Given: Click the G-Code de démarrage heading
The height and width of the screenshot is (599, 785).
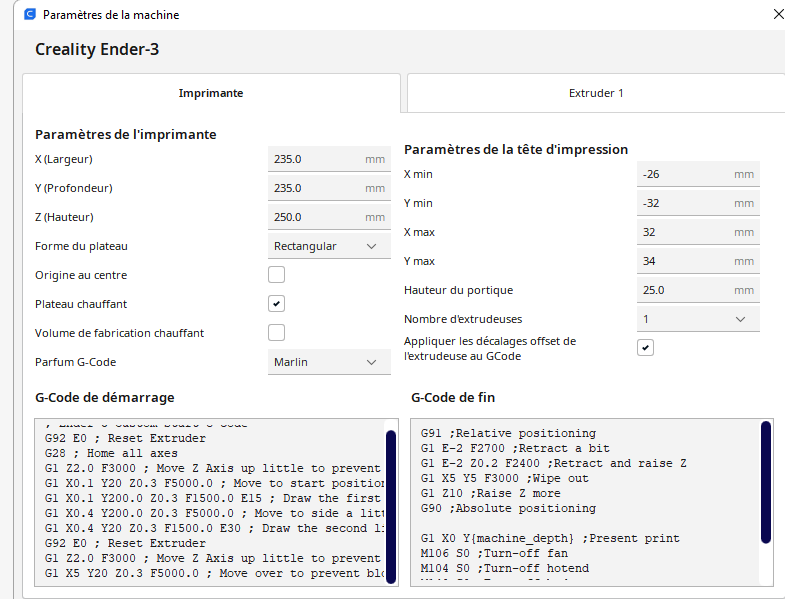Looking at the screenshot, I should [105, 398].
